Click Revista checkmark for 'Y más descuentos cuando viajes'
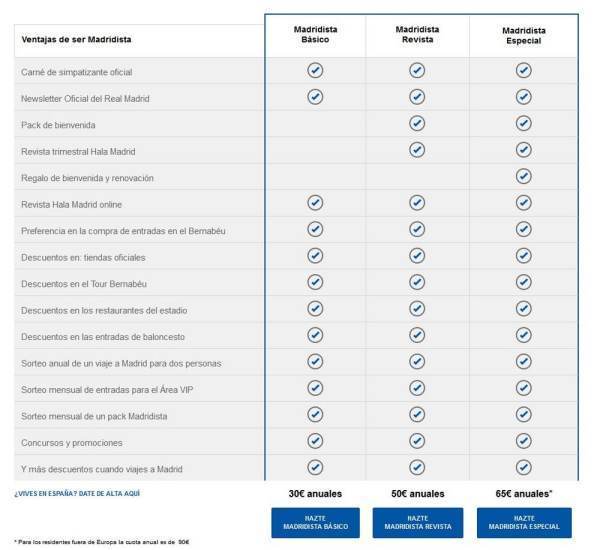 pyautogui.click(x=418, y=467)
